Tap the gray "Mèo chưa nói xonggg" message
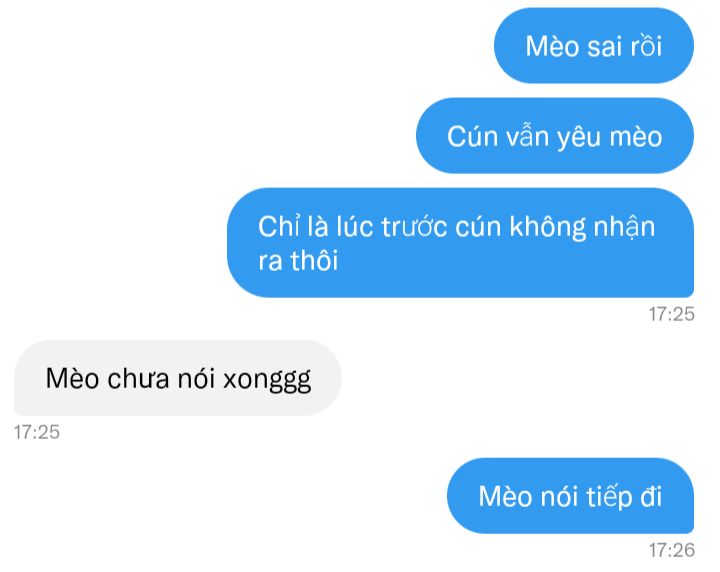The height and width of the screenshot is (572, 720). [x=178, y=378]
